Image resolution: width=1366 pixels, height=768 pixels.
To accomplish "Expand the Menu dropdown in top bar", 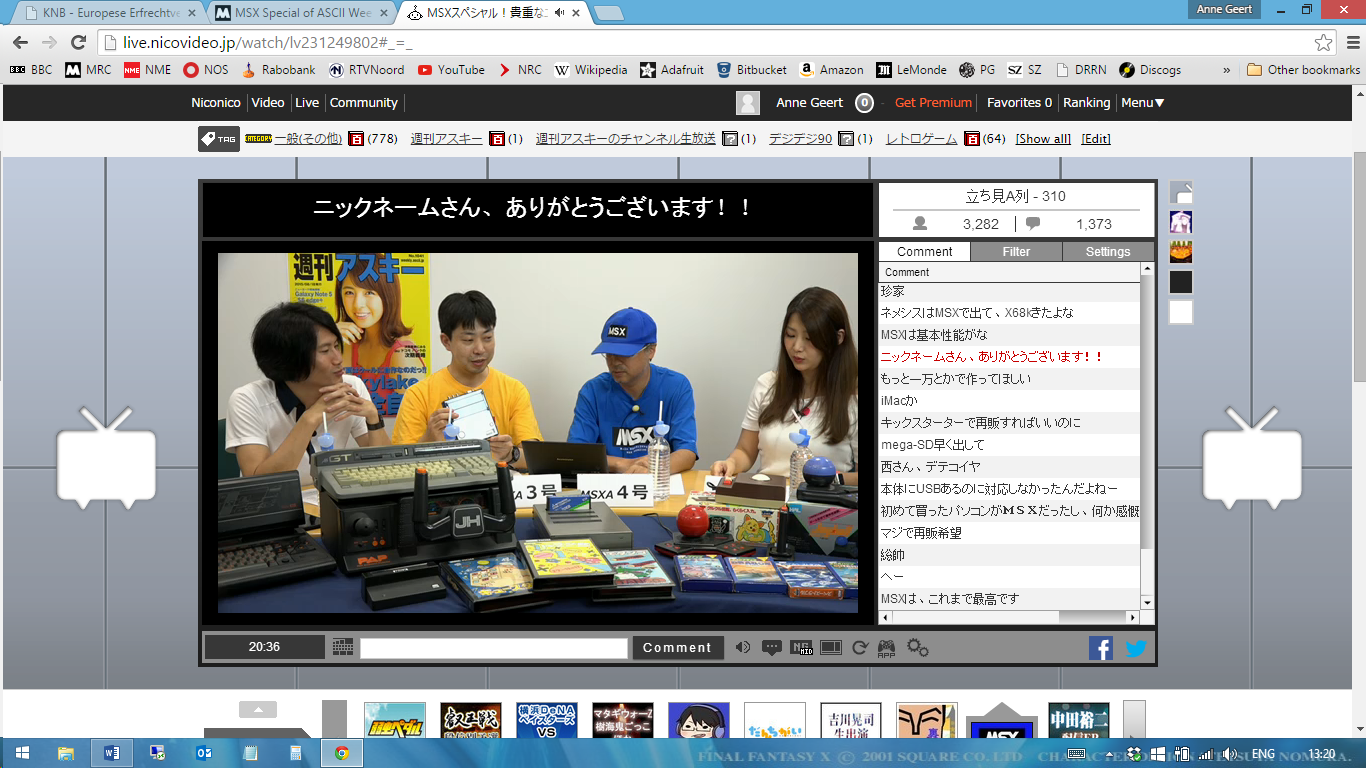I will [1143, 102].
